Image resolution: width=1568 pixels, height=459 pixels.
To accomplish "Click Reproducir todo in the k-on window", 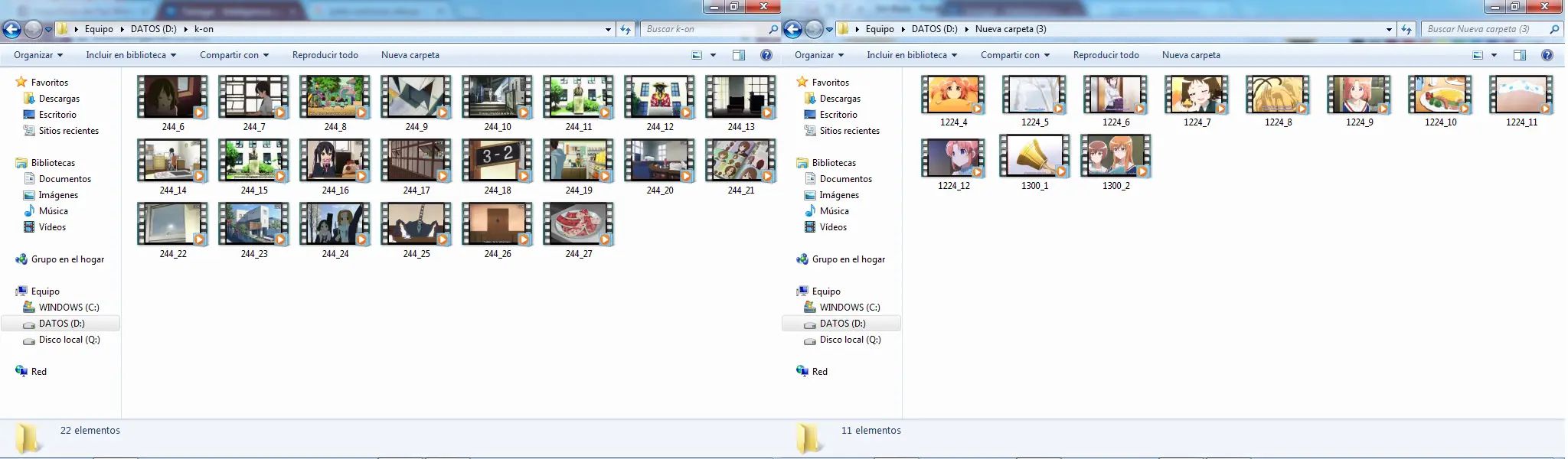I will point(325,55).
